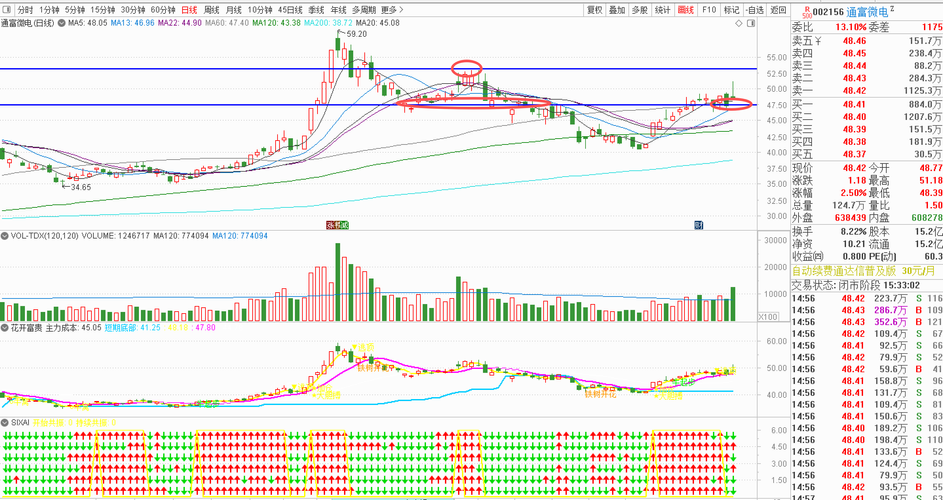943x500 pixels.
Task: Switch to 季线 quarterly chart
Action: coord(316,10)
